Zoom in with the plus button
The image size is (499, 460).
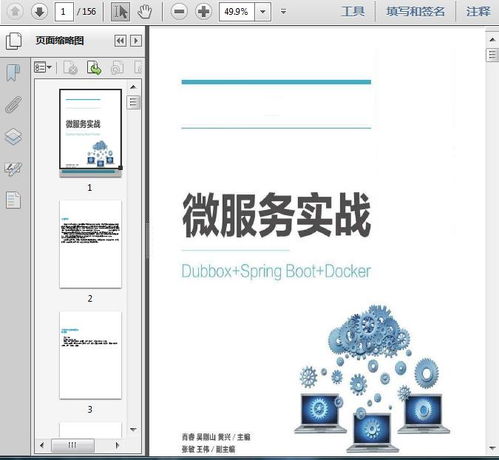203,12
